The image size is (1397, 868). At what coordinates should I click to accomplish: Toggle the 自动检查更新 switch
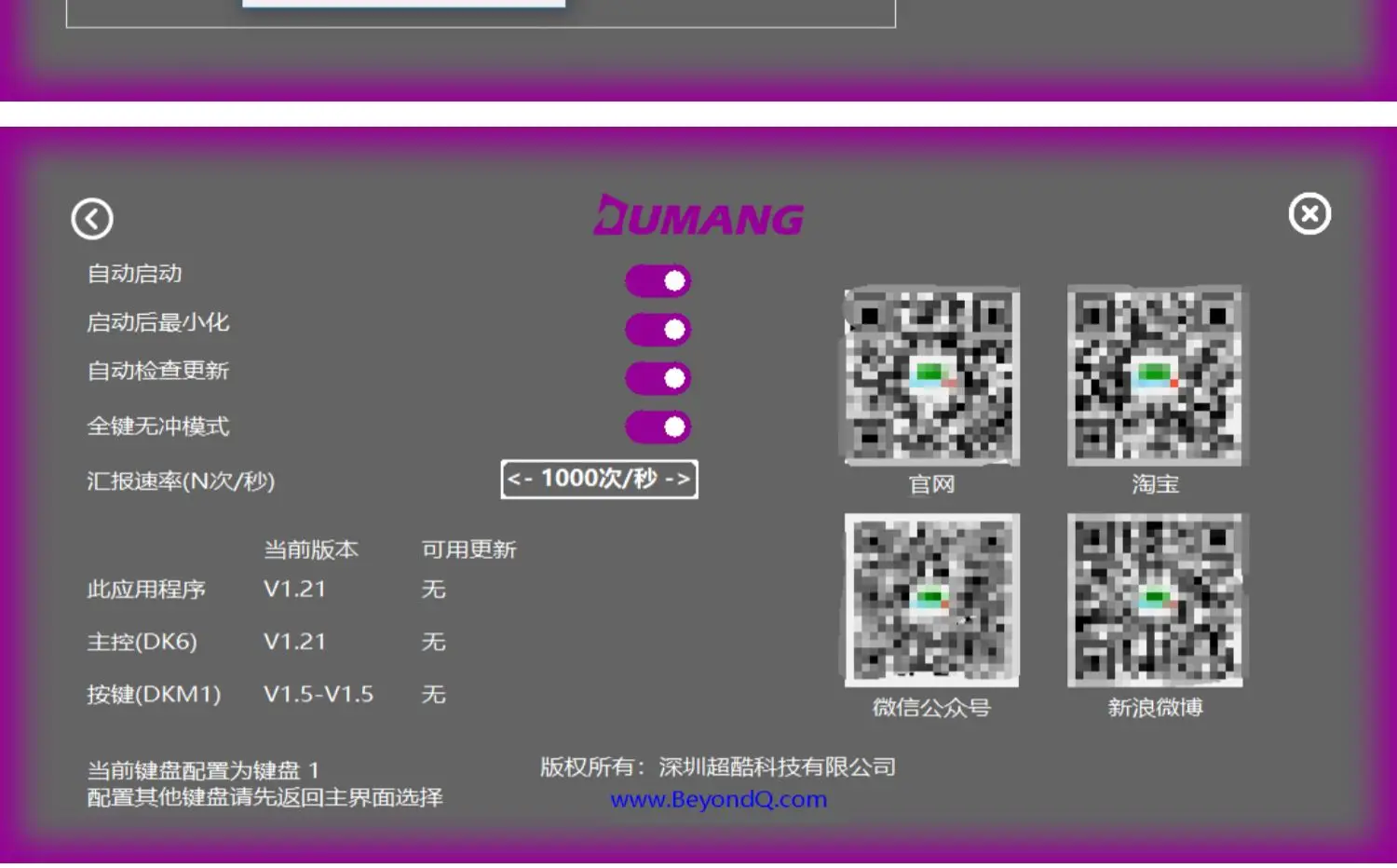pos(658,378)
